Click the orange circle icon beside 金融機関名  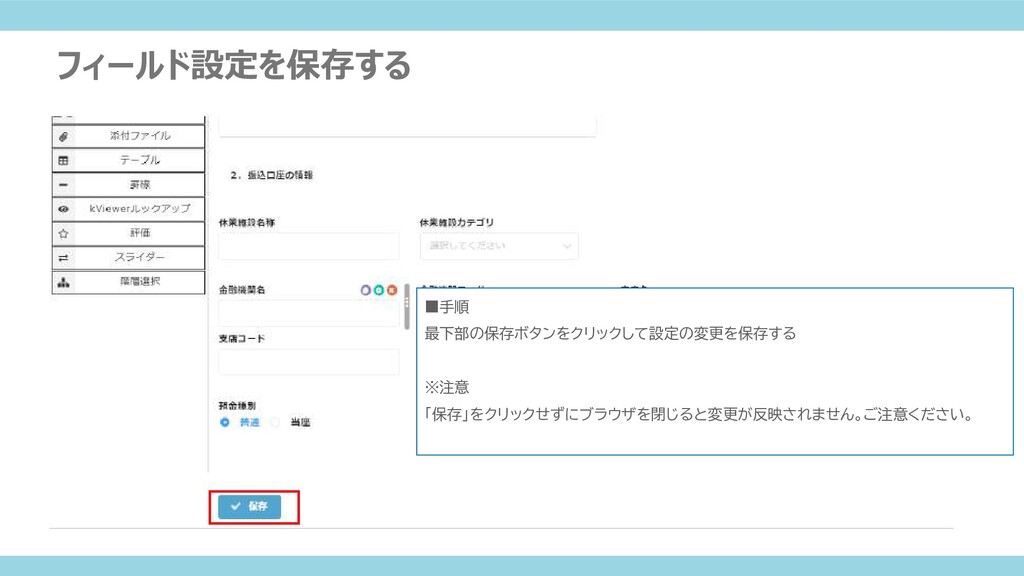392,290
